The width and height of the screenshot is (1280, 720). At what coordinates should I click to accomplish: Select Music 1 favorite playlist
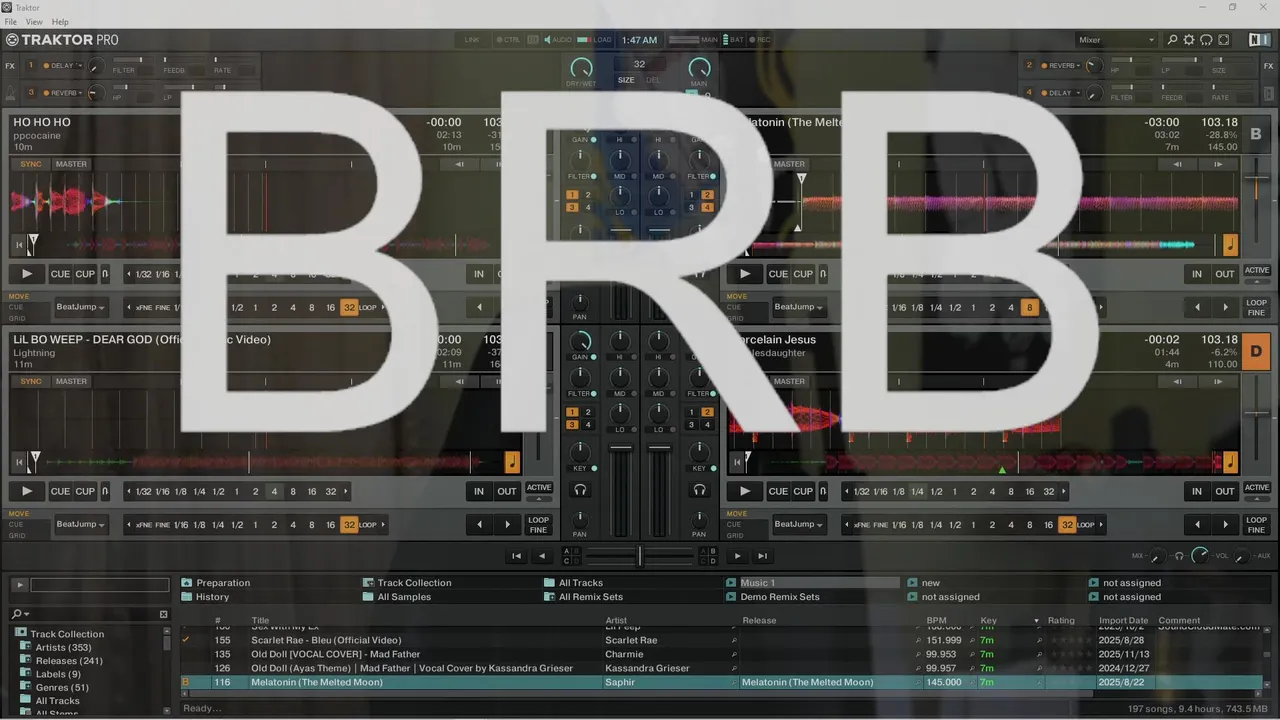[x=812, y=583]
